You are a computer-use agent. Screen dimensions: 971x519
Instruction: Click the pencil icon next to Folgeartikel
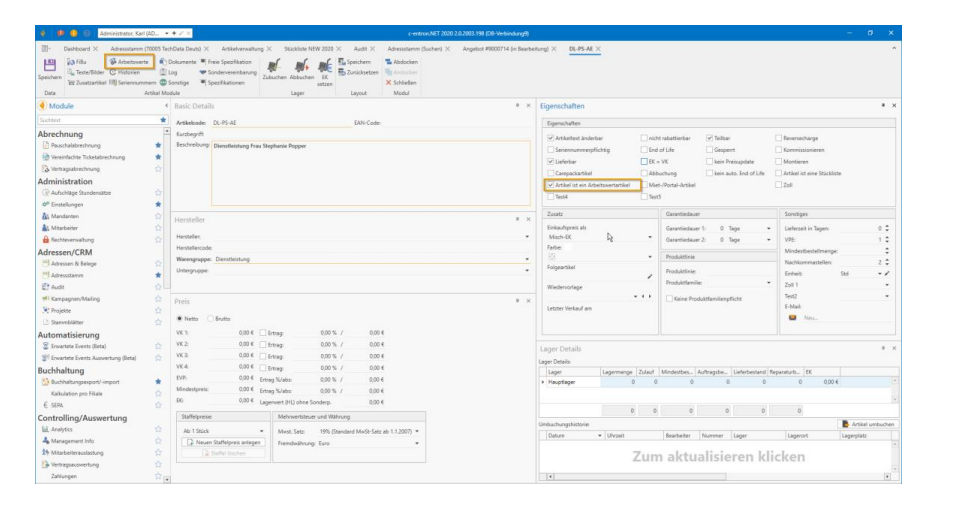pyautogui.click(x=649, y=276)
